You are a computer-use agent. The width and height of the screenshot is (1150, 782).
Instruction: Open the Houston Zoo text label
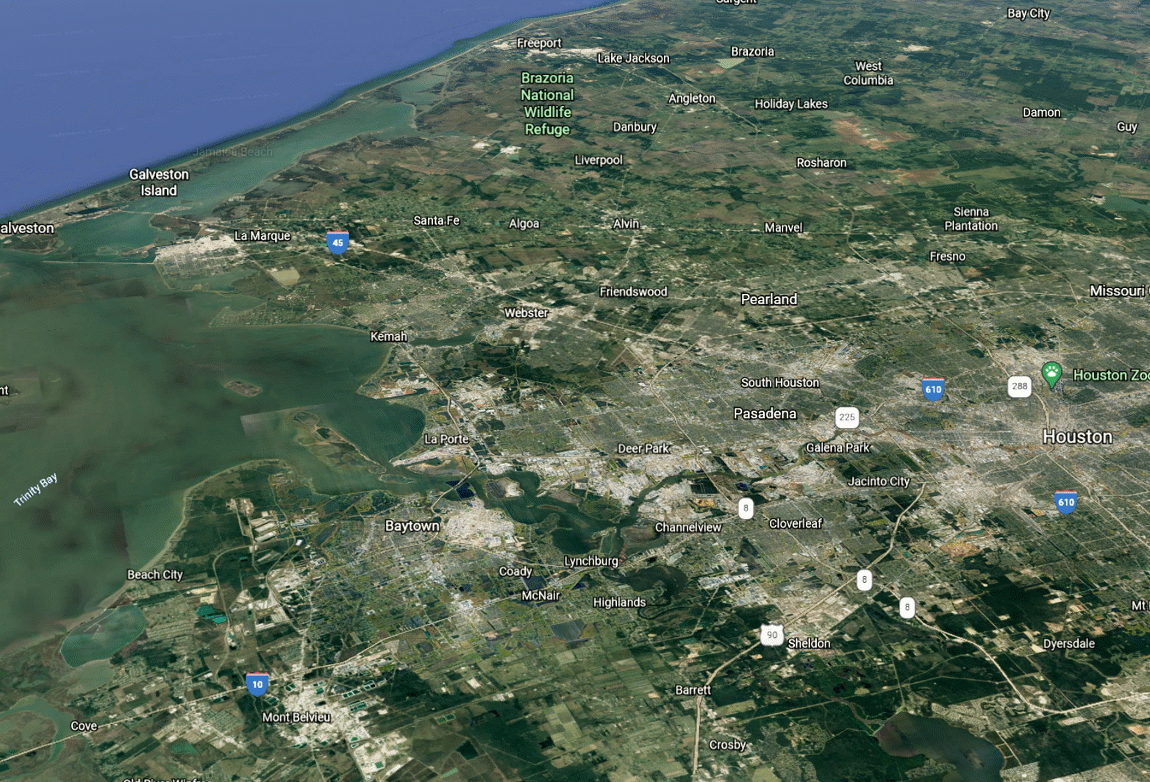click(x=1110, y=375)
